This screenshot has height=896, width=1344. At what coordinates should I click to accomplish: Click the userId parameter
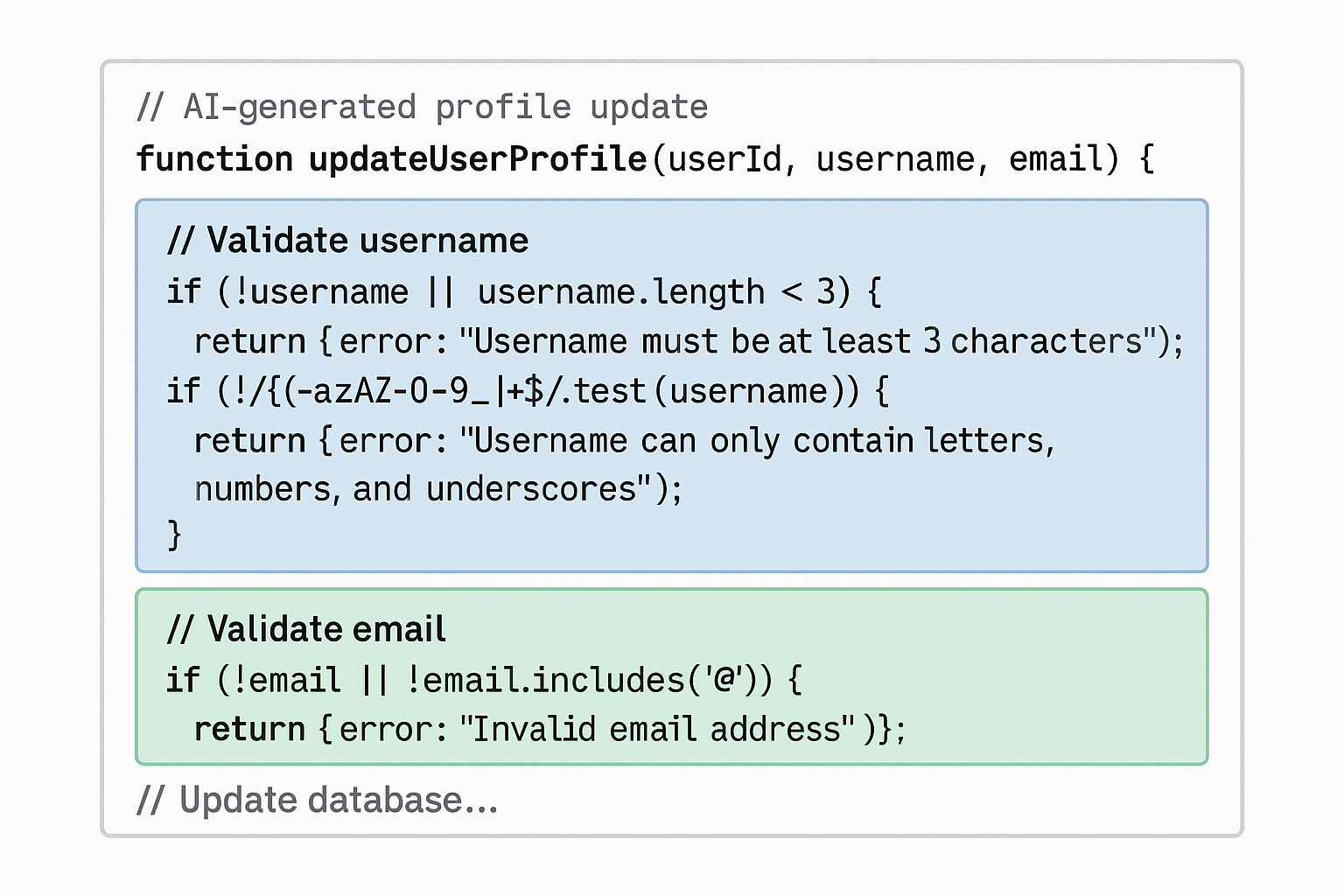(724, 160)
